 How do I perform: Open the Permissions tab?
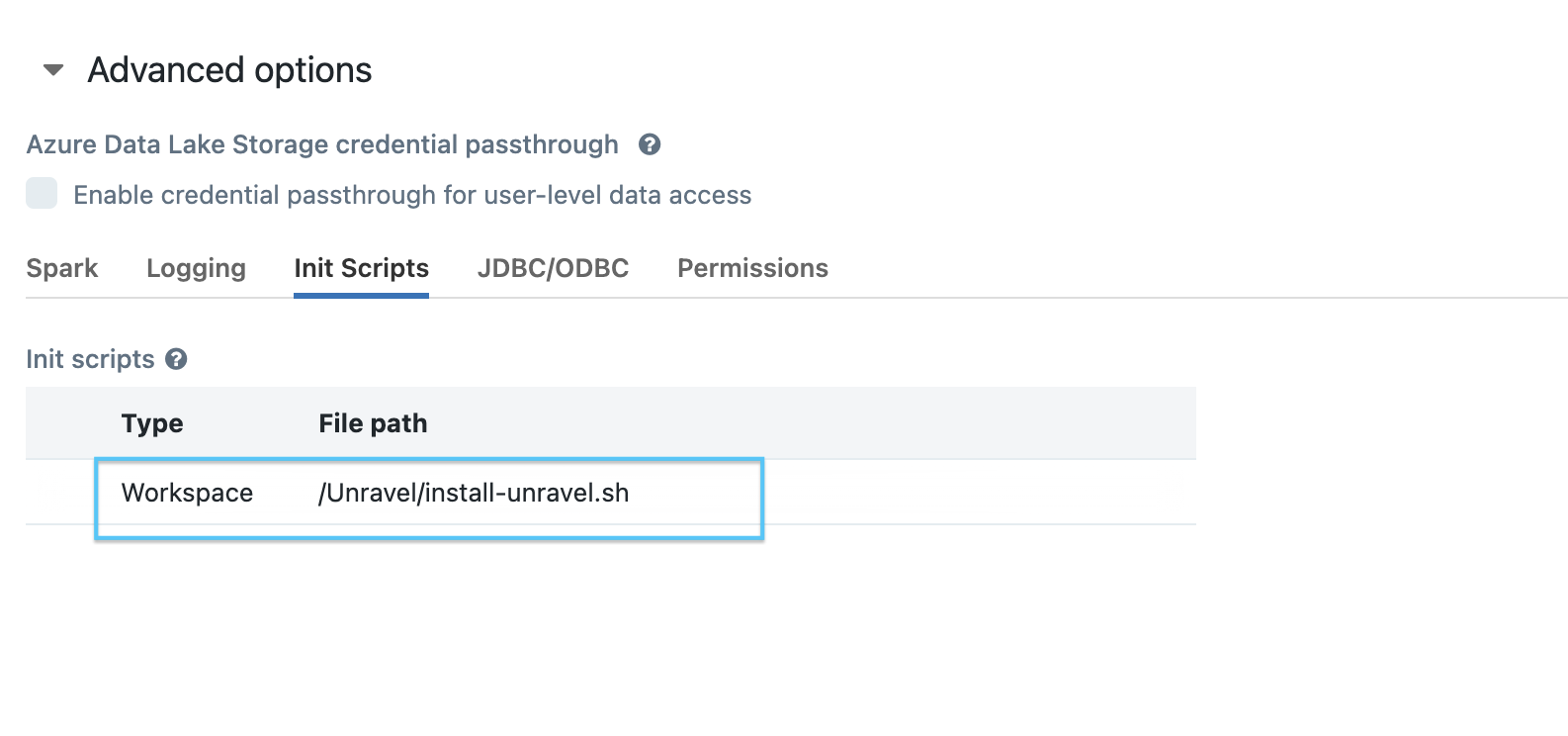(752, 268)
